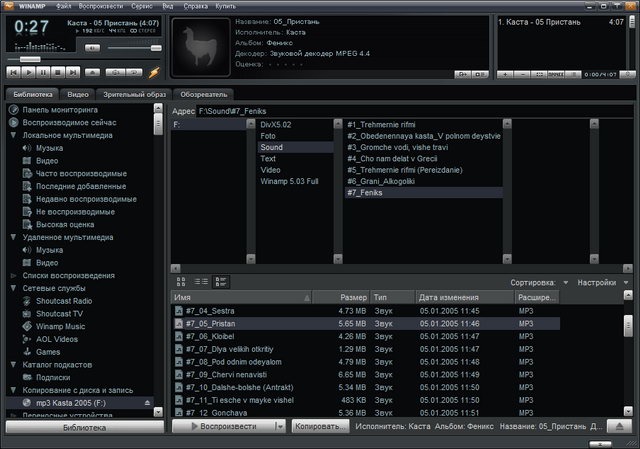
Task: Skip to the next track
Action: 73,73
